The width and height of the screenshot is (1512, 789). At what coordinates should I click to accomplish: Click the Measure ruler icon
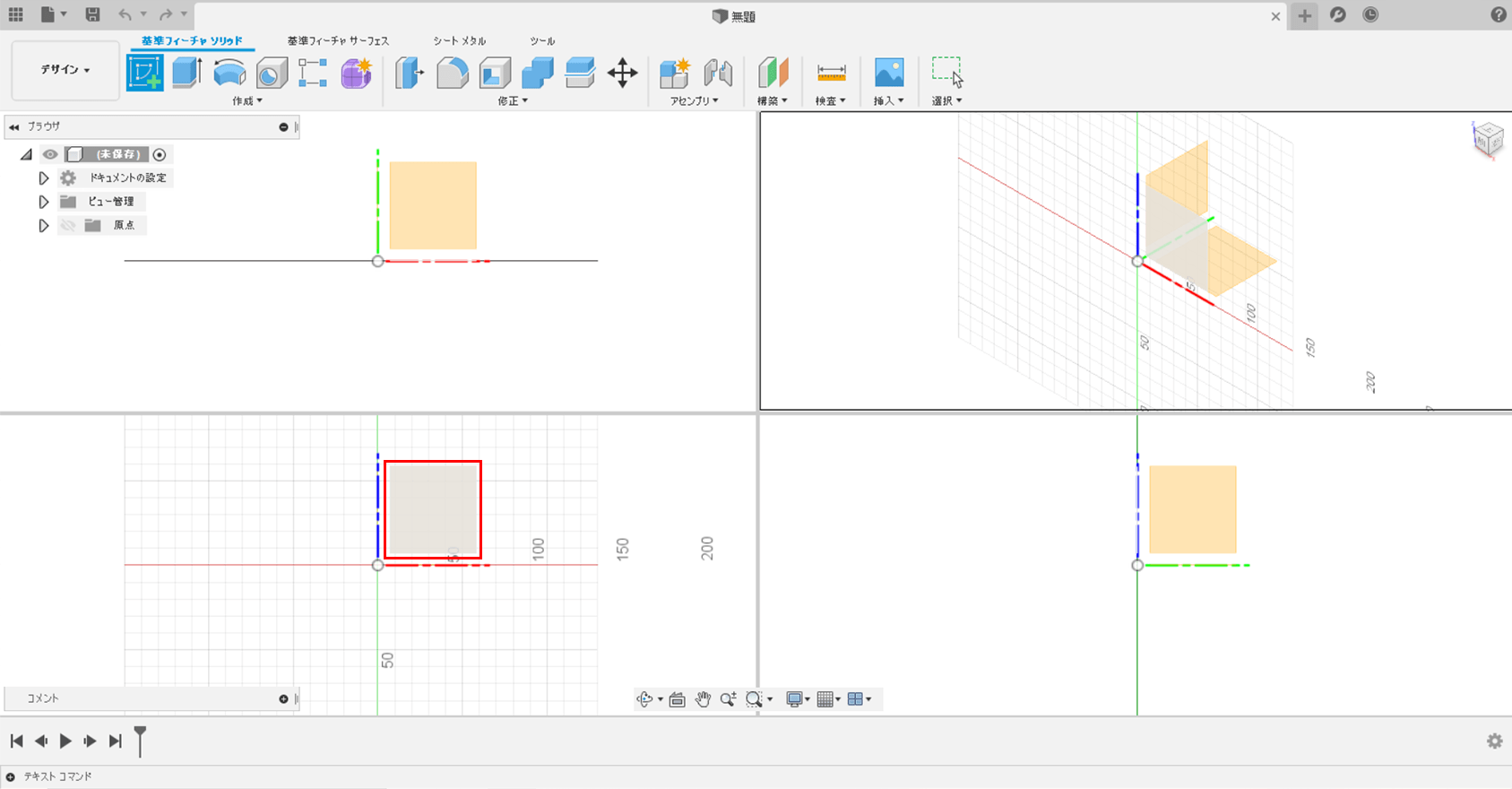[831, 73]
